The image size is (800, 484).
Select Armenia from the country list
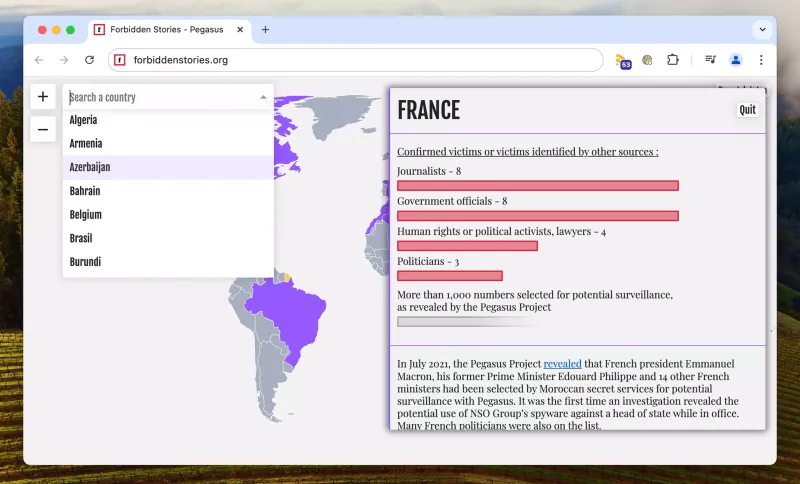point(168,144)
